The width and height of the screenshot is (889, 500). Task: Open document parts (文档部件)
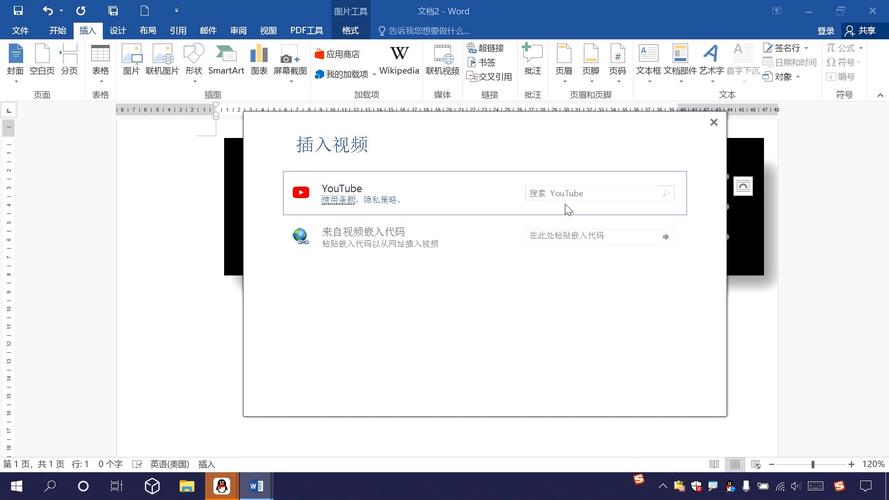point(680,61)
